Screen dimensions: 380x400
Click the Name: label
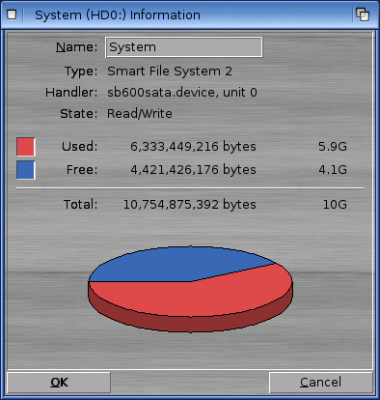click(77, 47)
